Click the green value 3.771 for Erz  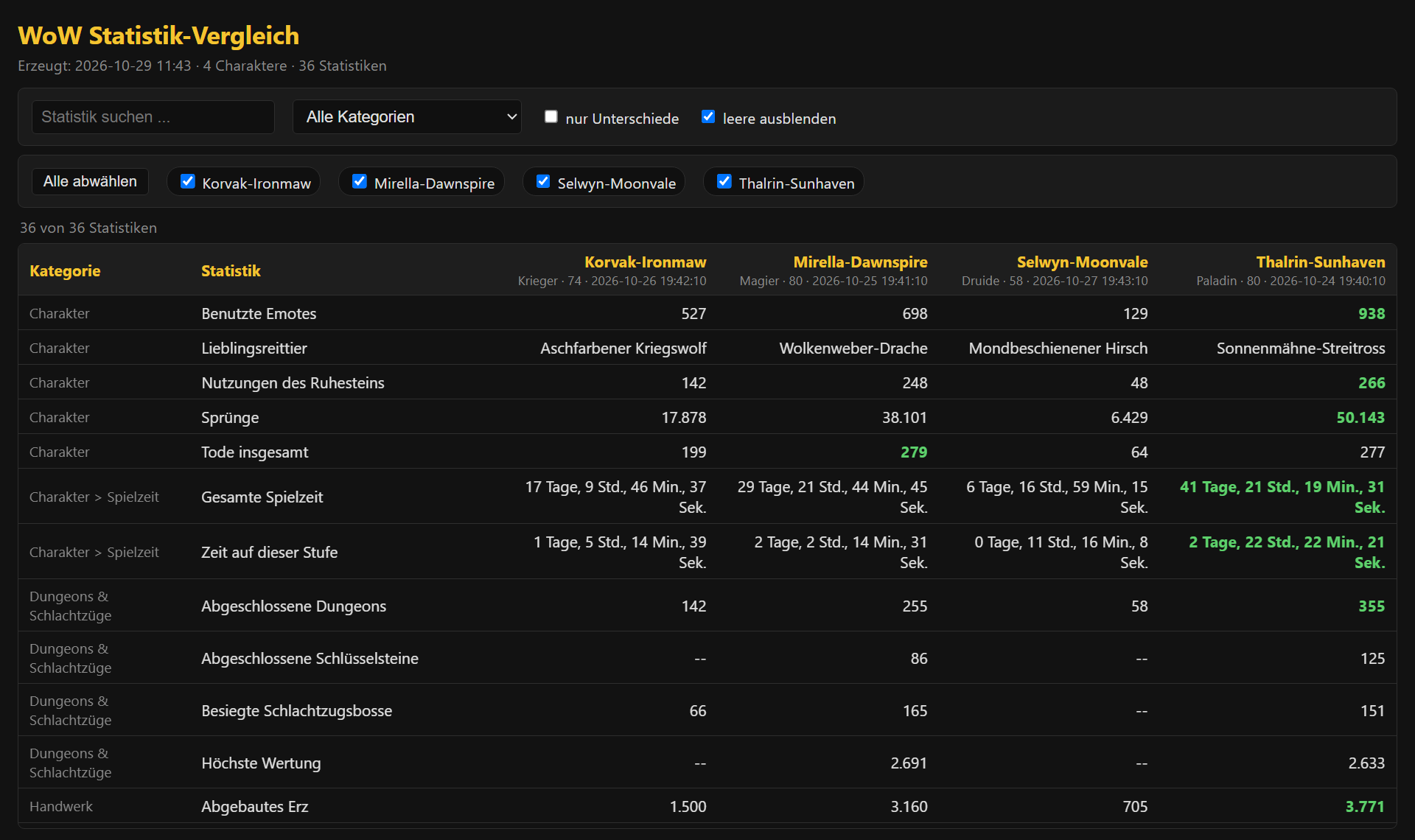point(1365,806)
